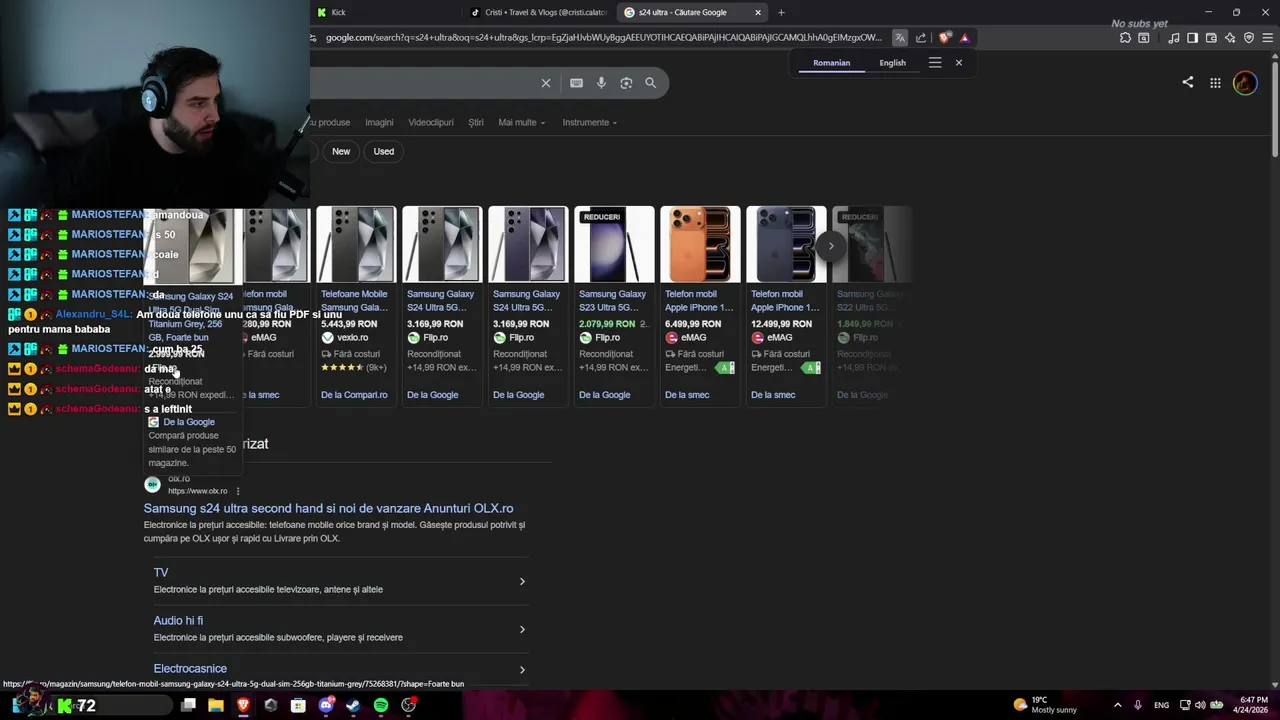Click De la Compari.ro label
The width and height of the screenshot is (1280, 720).
tap(354, 395)
